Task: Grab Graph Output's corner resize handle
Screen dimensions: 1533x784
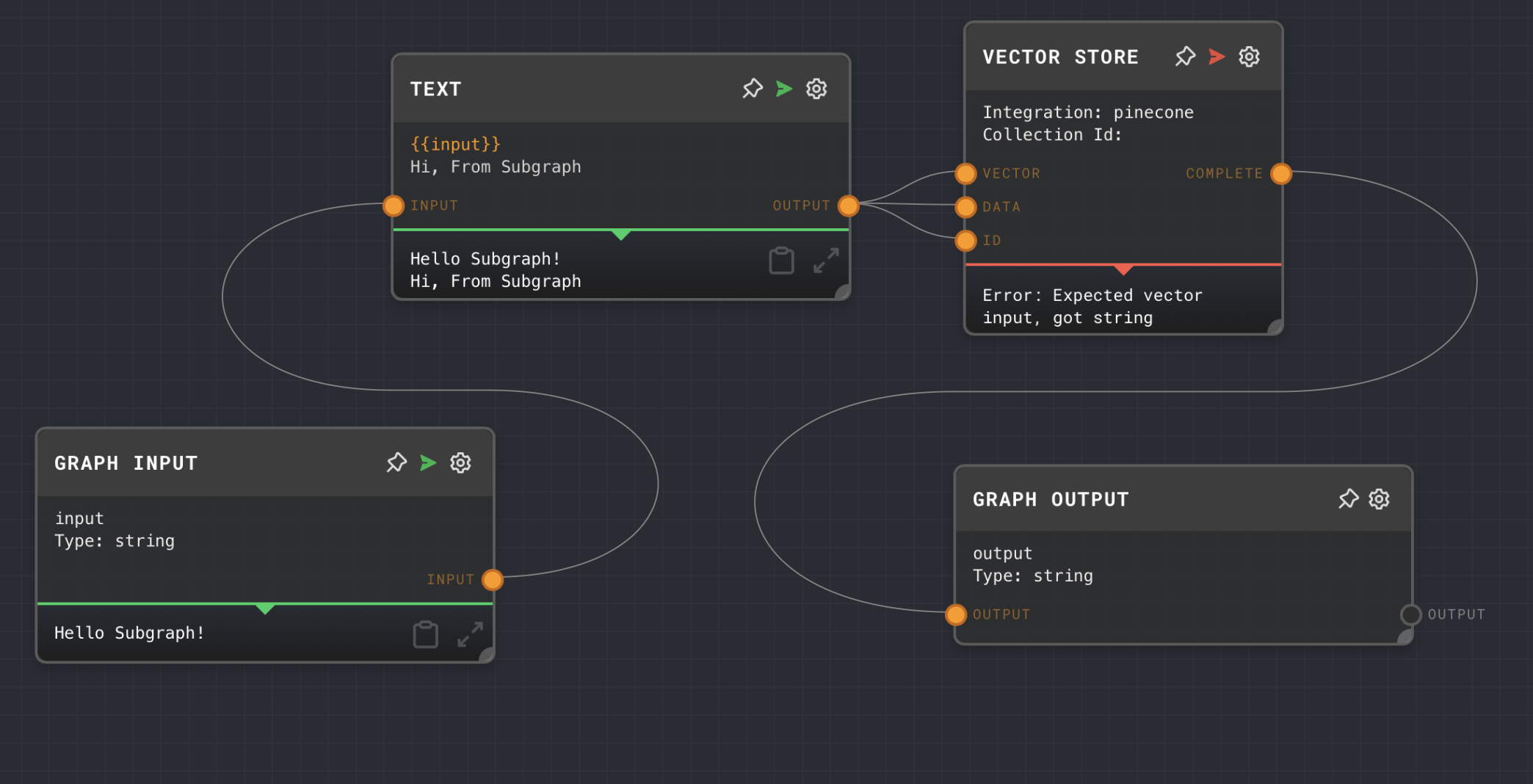Action: 1405,637
